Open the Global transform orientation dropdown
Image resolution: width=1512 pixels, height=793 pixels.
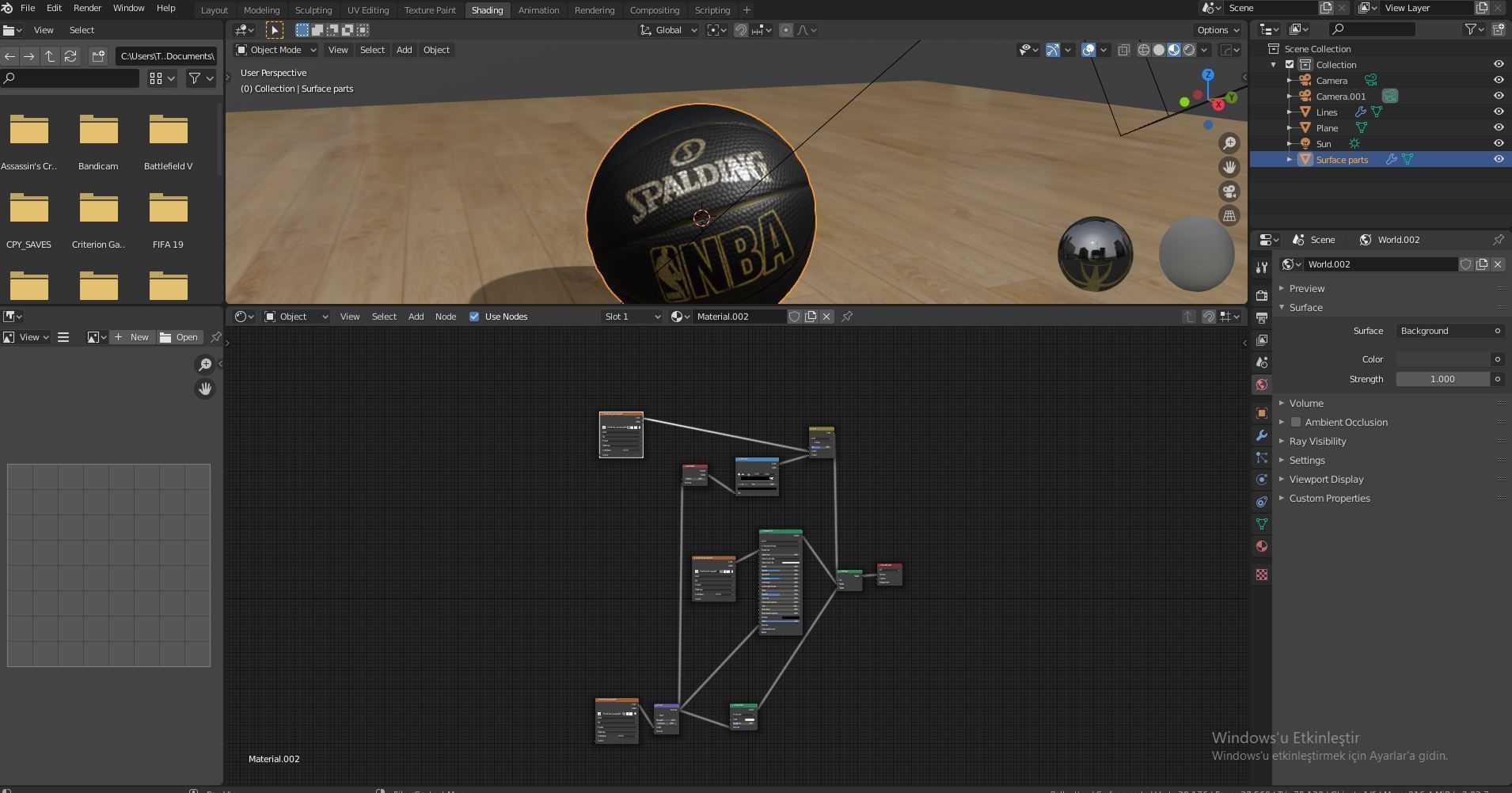(669, 30)
